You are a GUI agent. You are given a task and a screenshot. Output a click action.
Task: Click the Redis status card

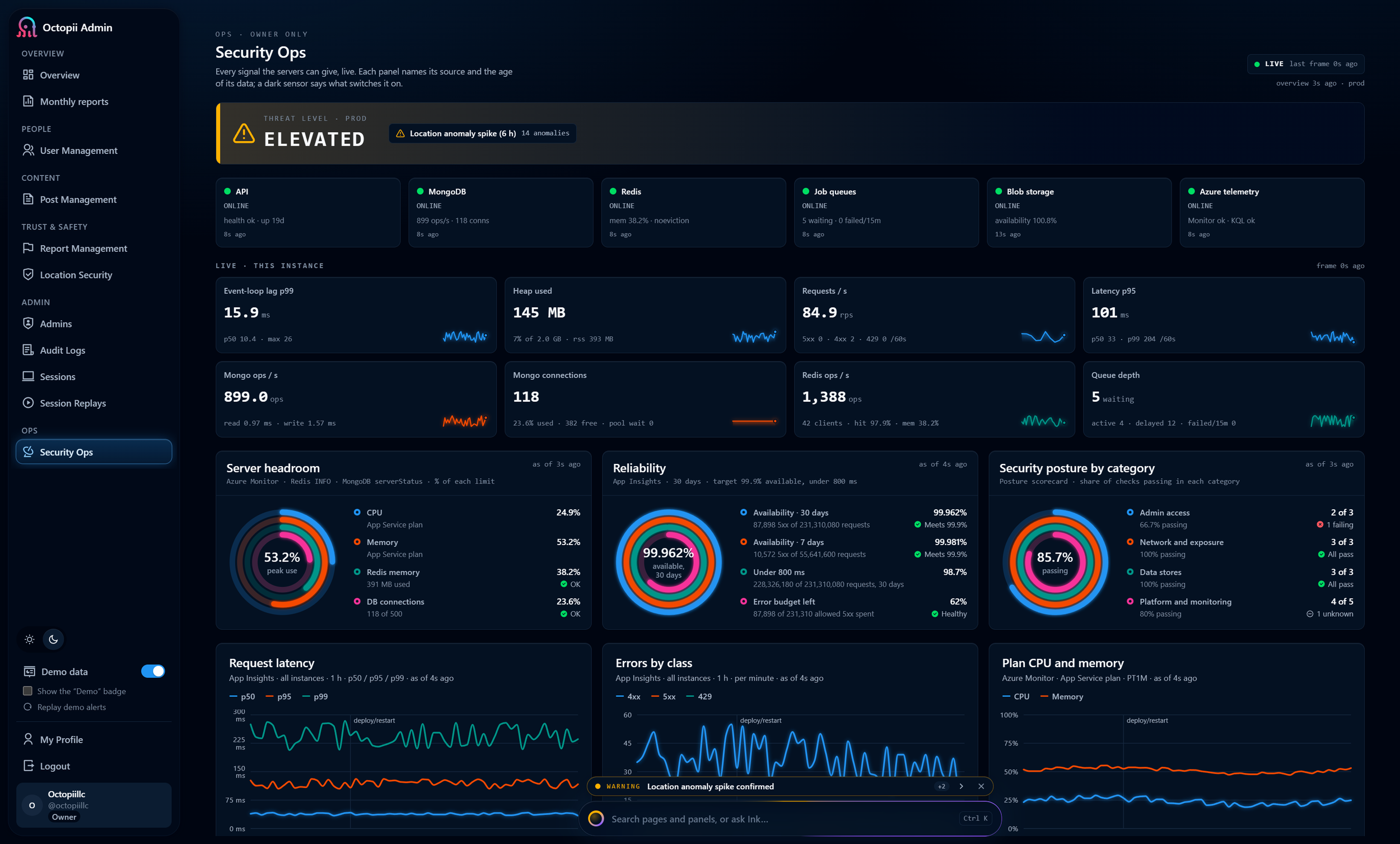693,213
